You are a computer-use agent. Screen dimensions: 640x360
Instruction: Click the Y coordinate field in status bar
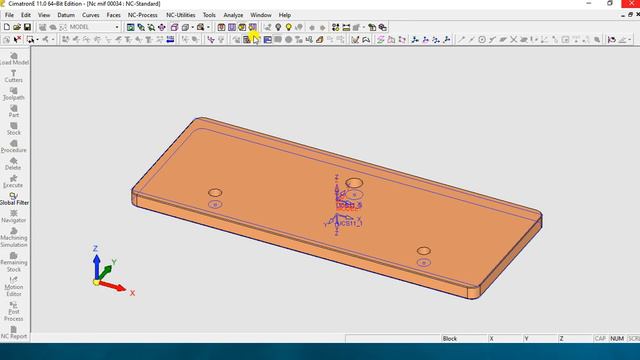coord(540,339)
